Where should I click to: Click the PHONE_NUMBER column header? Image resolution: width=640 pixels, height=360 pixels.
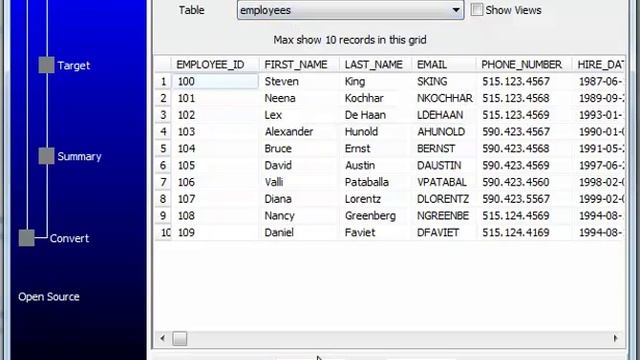coord(524,64)
